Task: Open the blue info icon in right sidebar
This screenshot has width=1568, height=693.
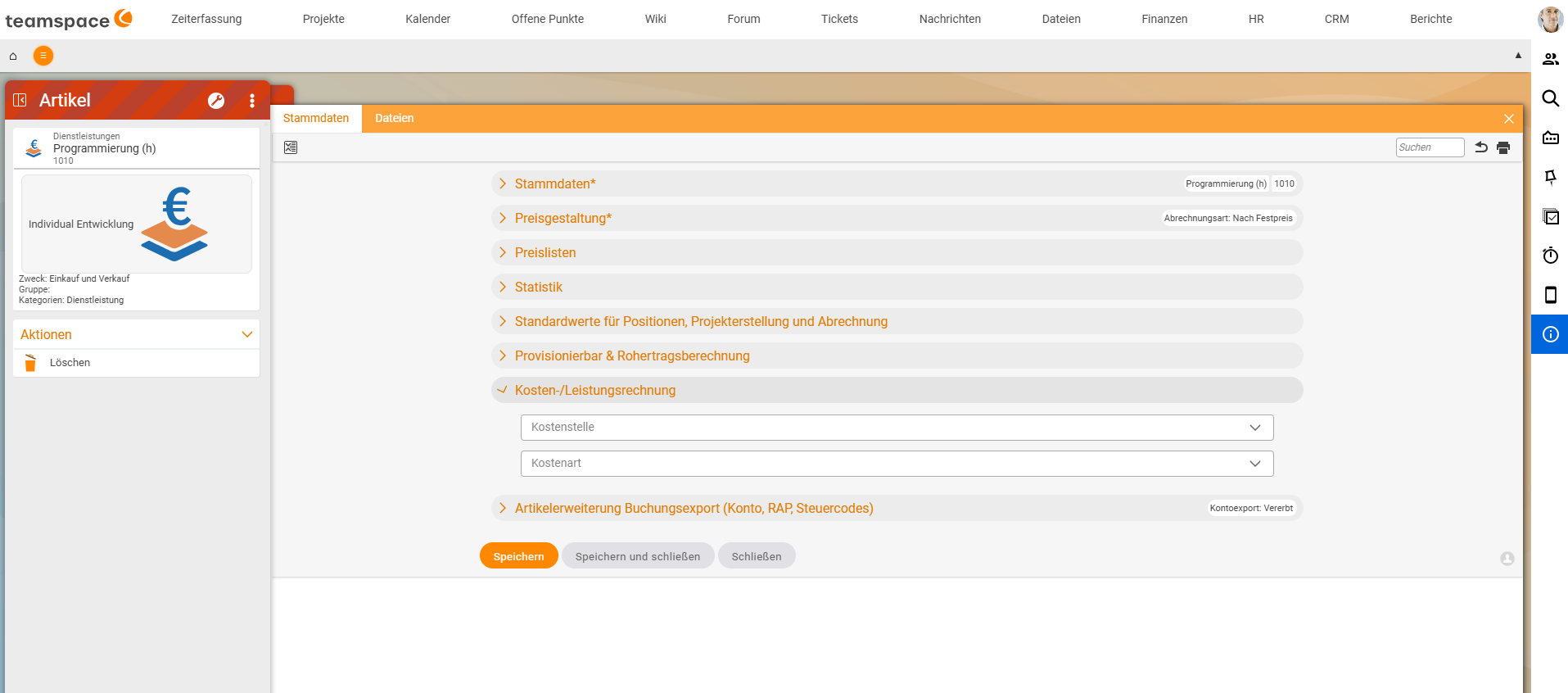Action: coord(1550,334)
